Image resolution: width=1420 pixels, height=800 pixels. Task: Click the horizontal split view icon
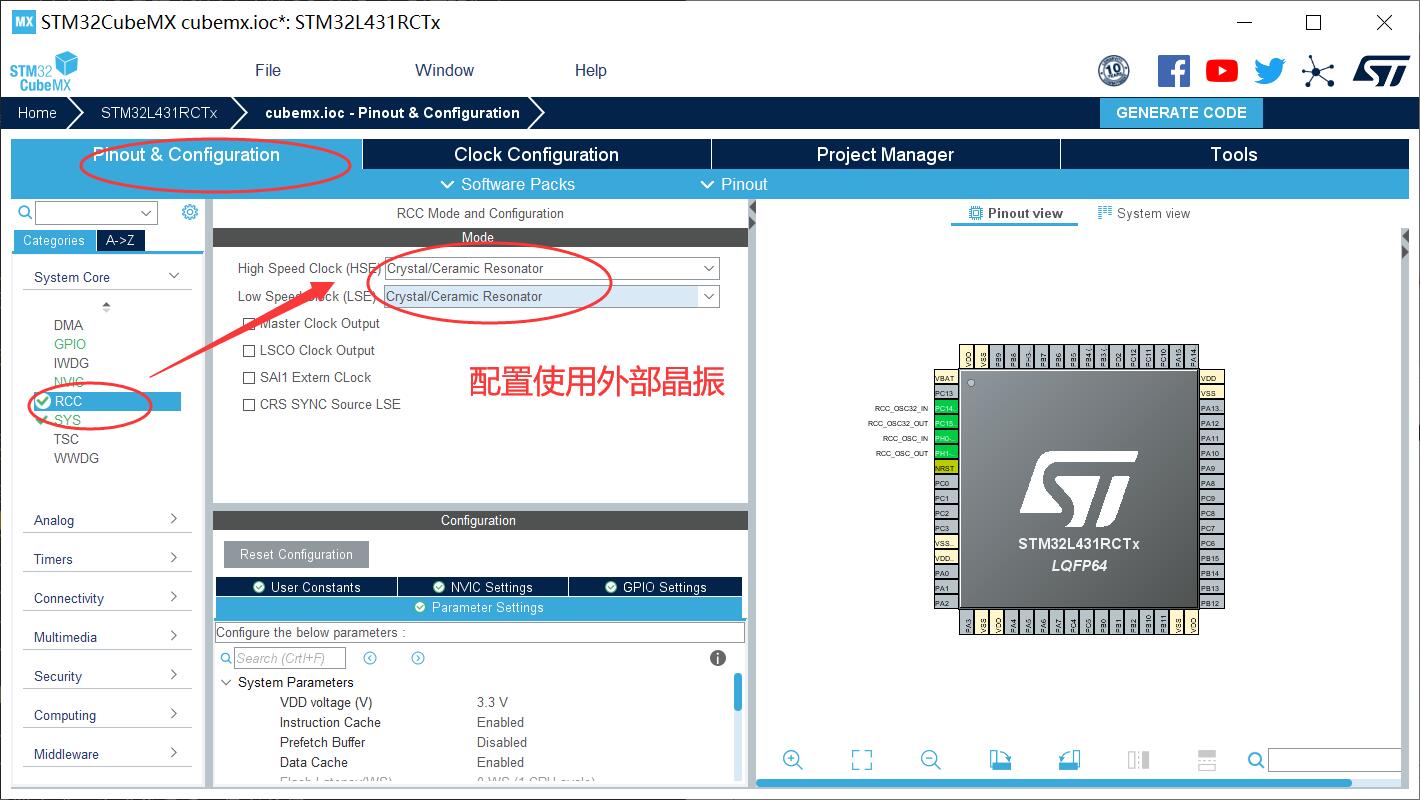click(x=1207, y=760)
